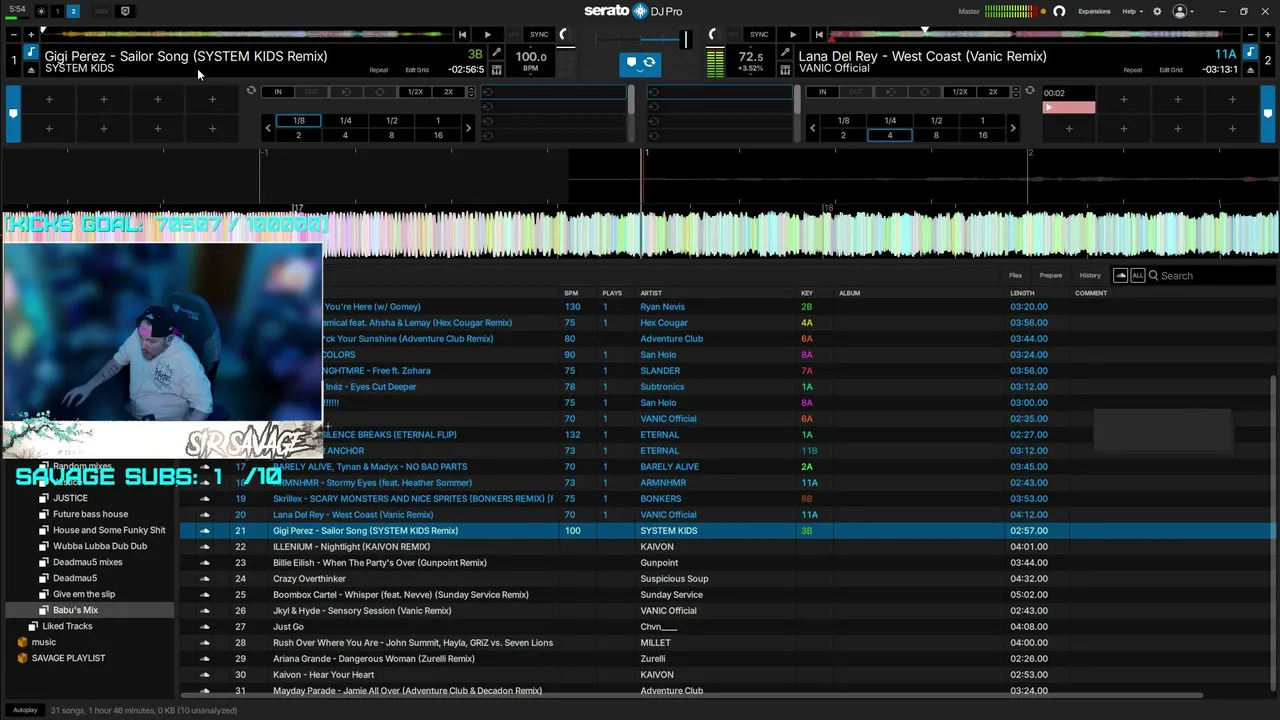Zoom out right deck waveform with minus
The width and height of the screenshot is (1280, 720).
(x=1250, y=35)
